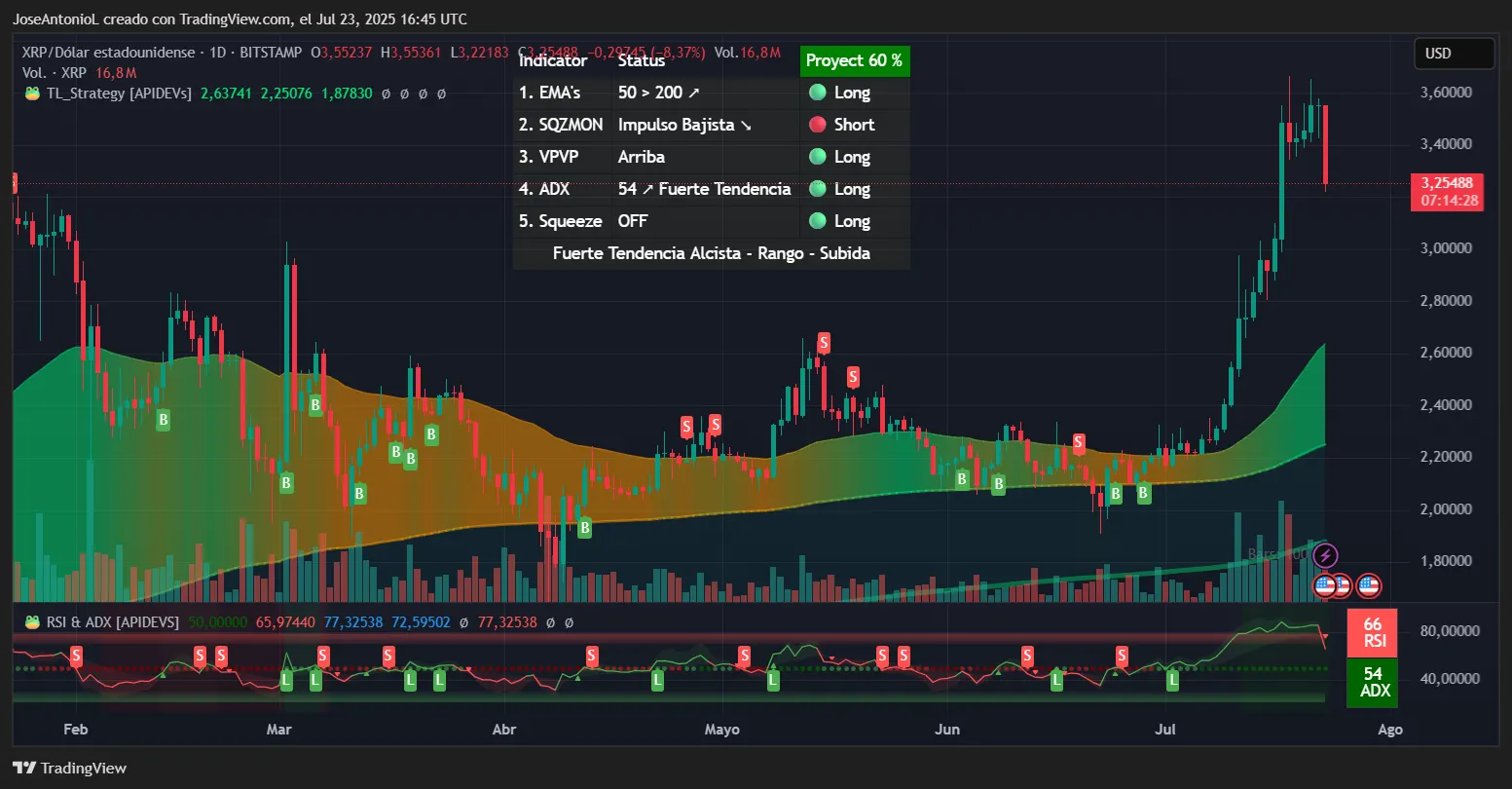Click the leftmost US flag economic event icon

point(1323,585)
